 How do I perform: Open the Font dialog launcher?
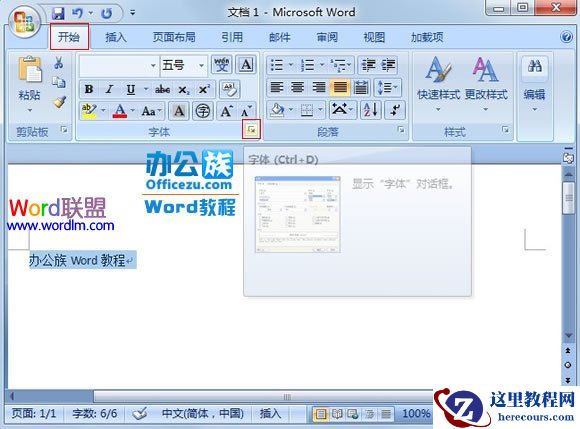[x=251, y=129]
